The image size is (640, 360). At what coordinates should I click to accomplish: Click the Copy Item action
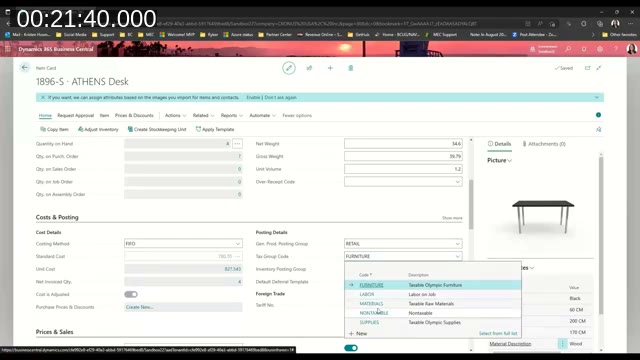pos(54,129)
